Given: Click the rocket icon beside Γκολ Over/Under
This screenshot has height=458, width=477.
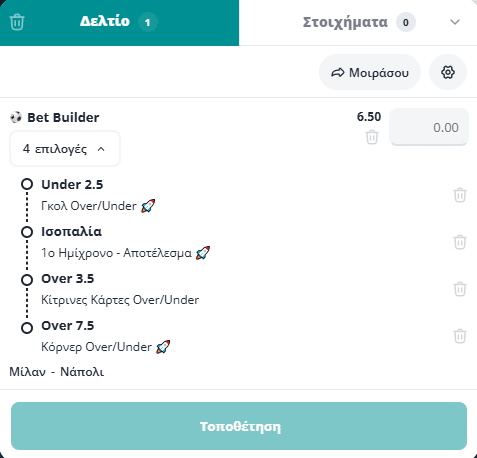Looking at the screenshot, I should (148, 206).
